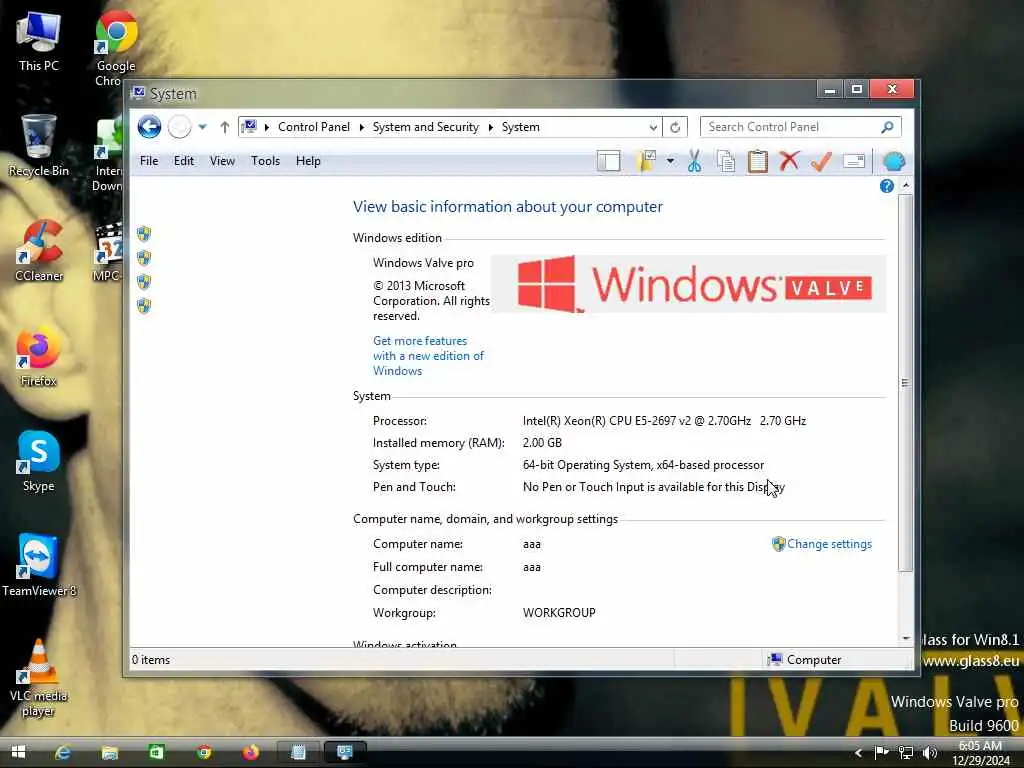The height and width of the screenshot is (768, 1024).
Task: Open the View menu
Action: 222,161
